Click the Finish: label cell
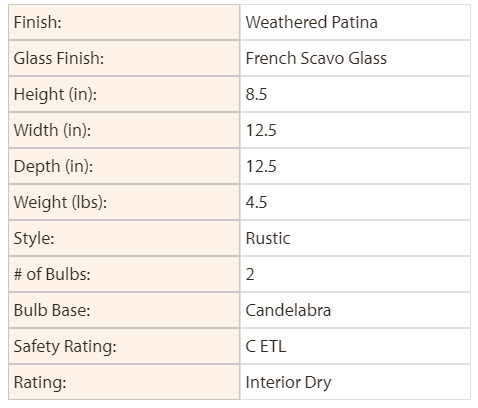This screenshot has width=478, height=408. point(124,22)
